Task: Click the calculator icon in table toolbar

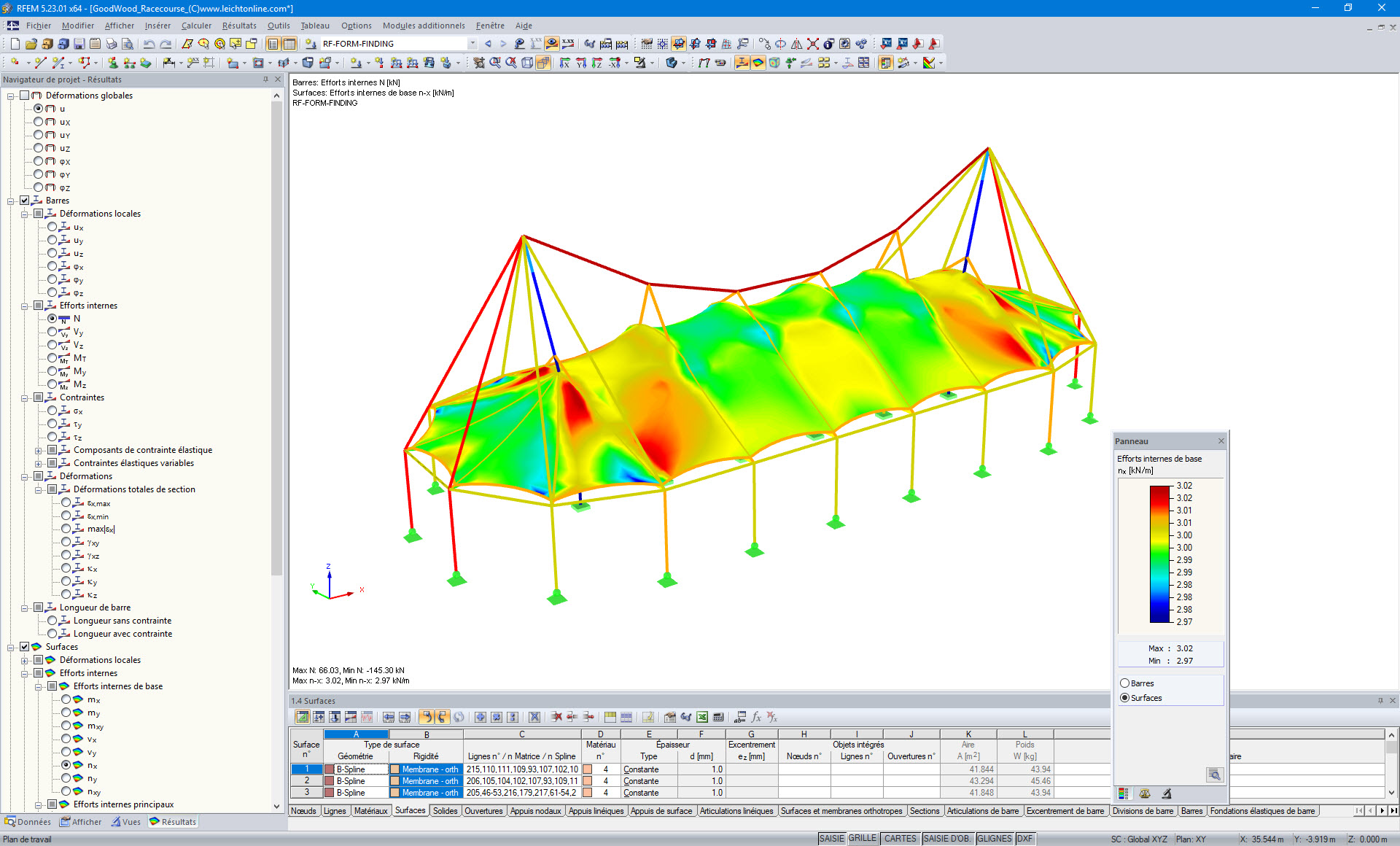Action: tap(718, 717)
